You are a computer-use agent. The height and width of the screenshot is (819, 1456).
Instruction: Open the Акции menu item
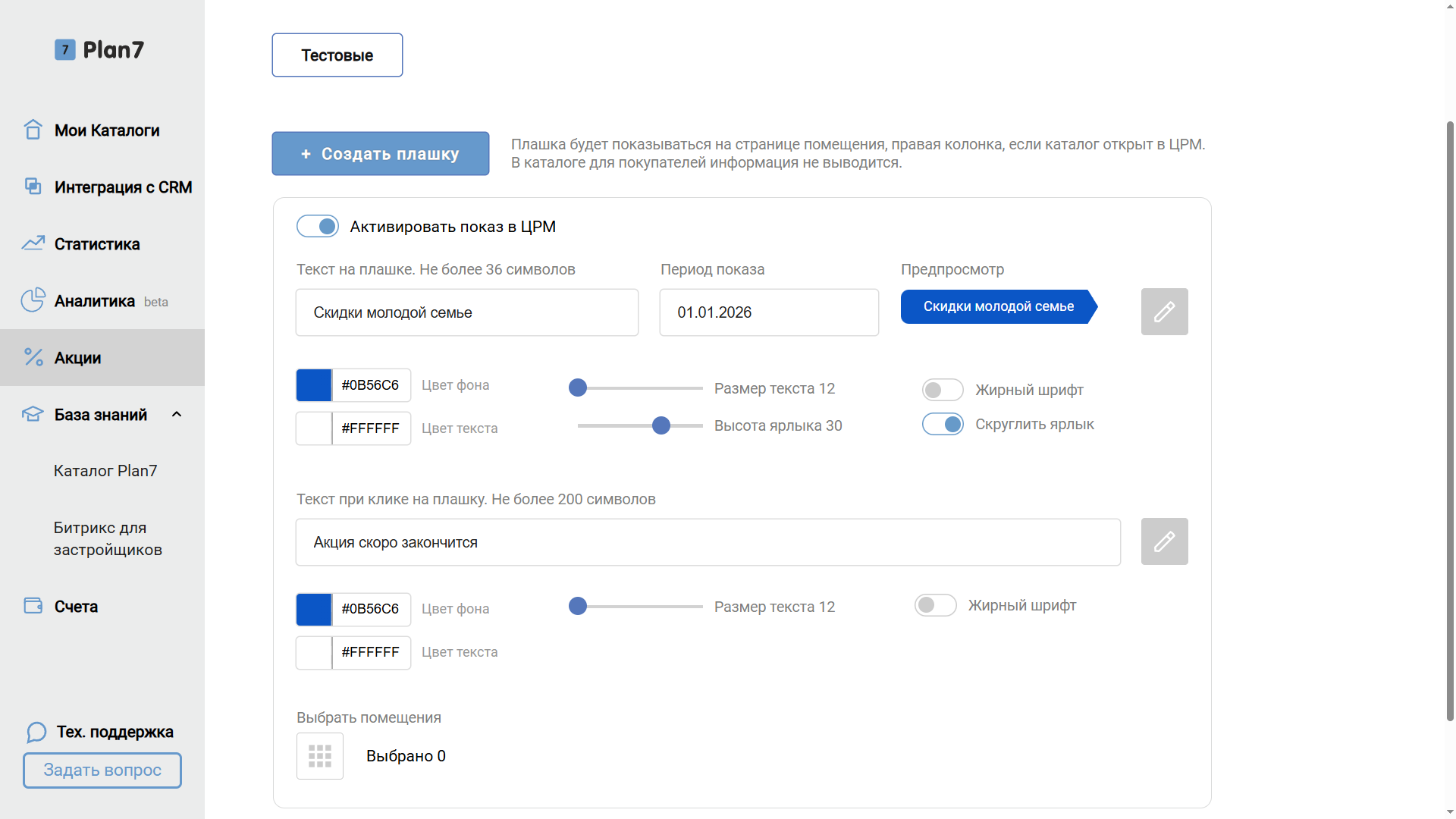pyautogui.click(x=77, y=358)
